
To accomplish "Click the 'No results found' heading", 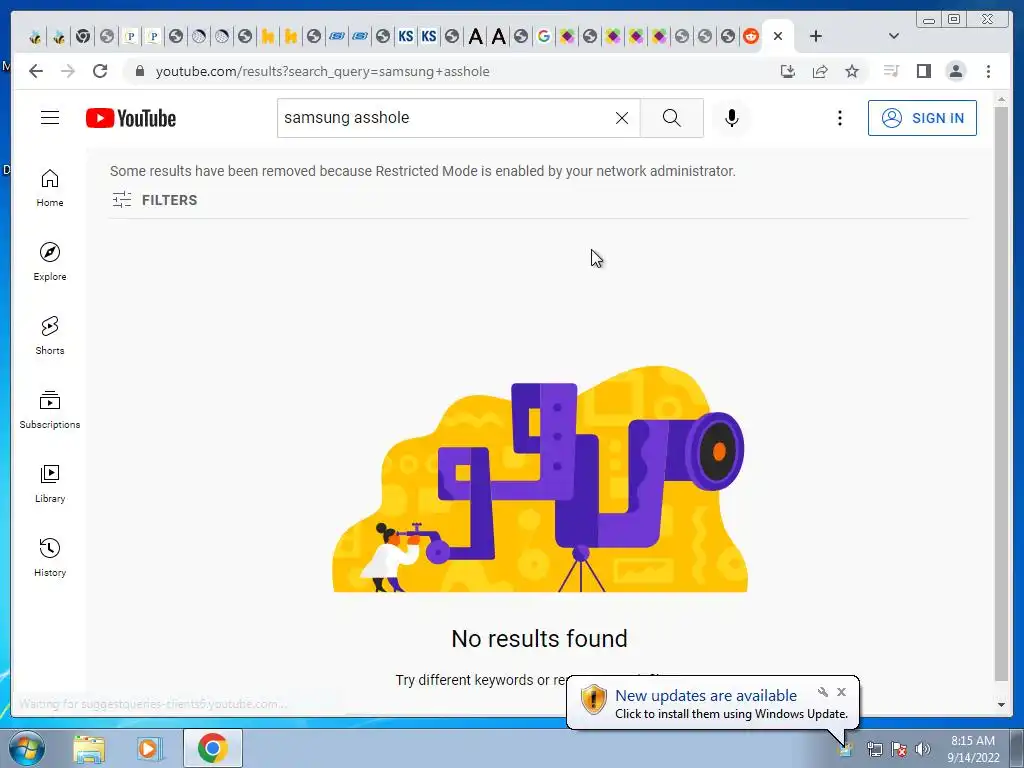I will [539, 639].
